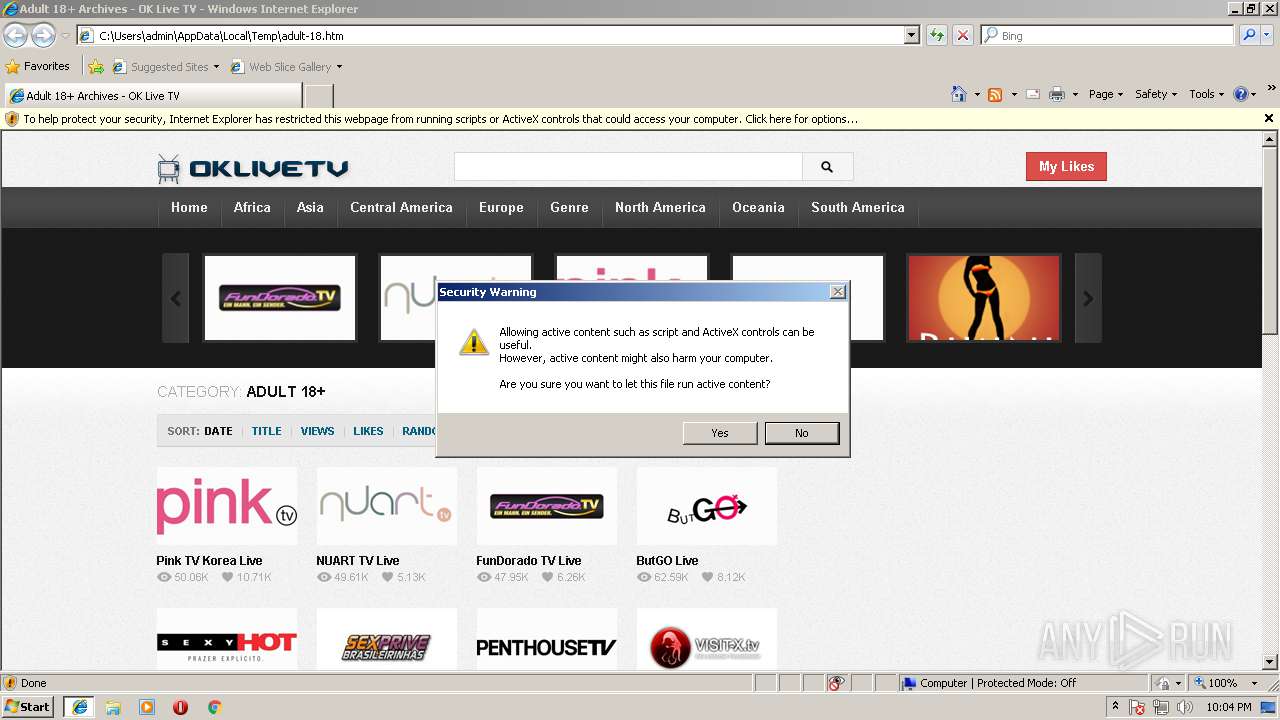Open a new blank tab
The height and width of the screenshot is (720, 1280).
pyautogui.click(x=318, y=96)
